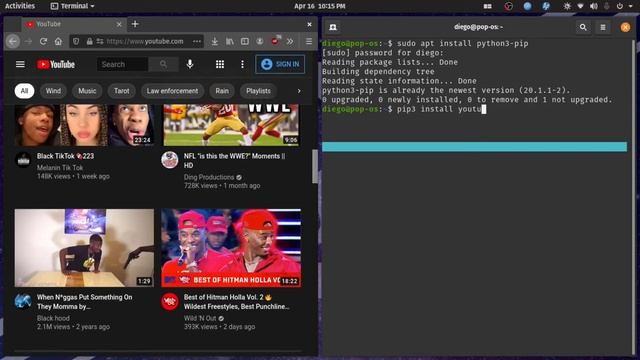
Task: Click the SIGN IN button
Action: click(280, 64)
